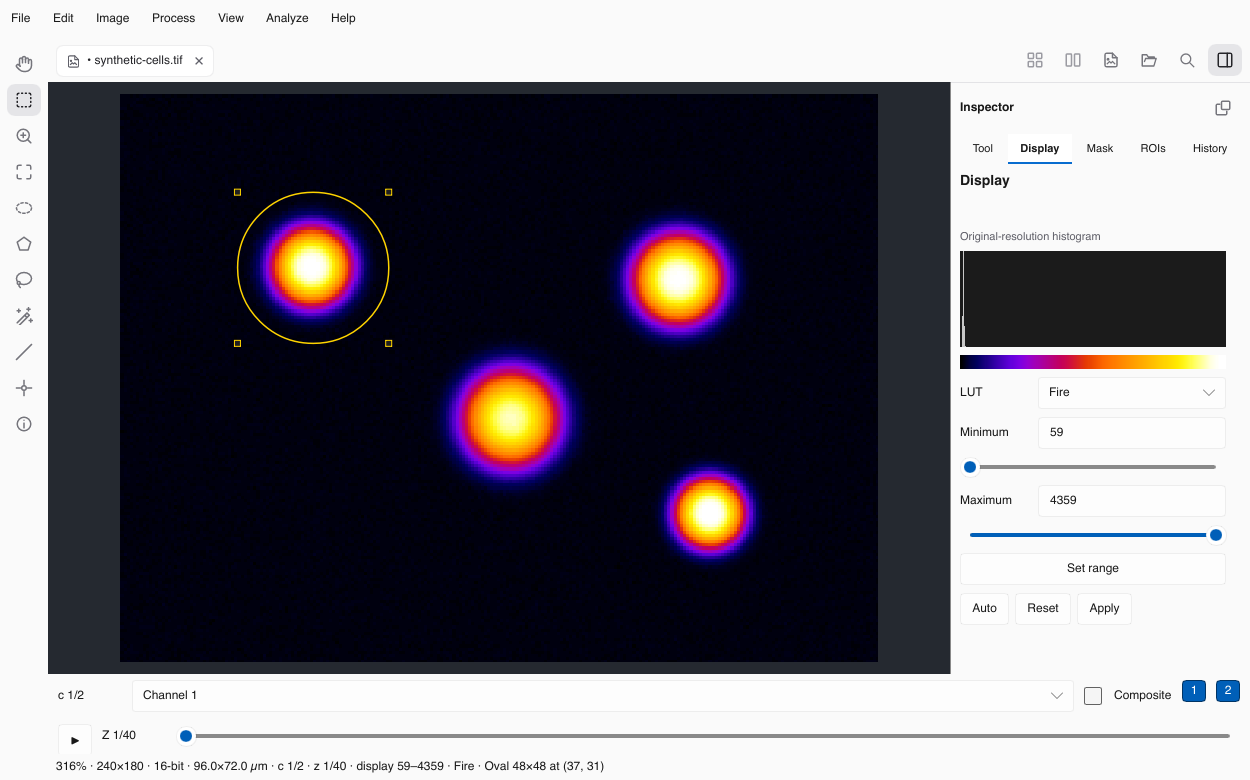This screenshot has width=1250, height=780.
Task: Click the Info icon in the left toolbar
Action: pos(24,424)
